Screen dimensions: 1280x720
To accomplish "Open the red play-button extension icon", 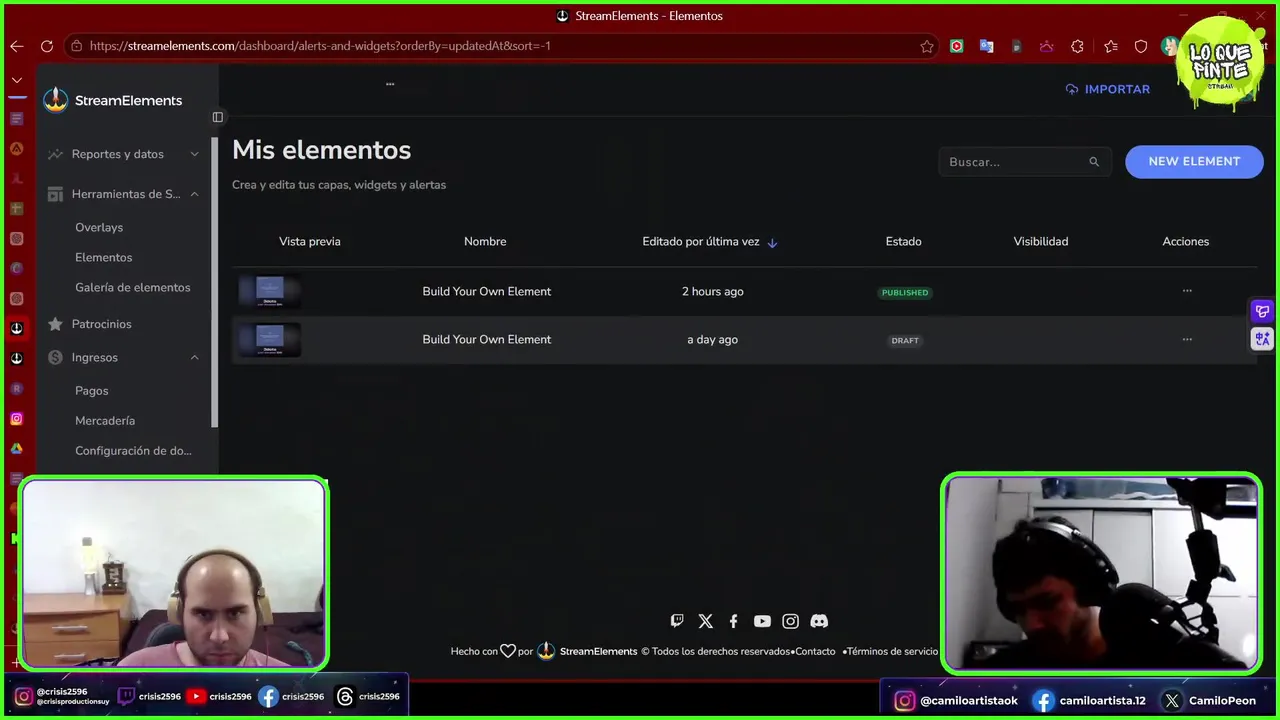I will tap(957, 46).
